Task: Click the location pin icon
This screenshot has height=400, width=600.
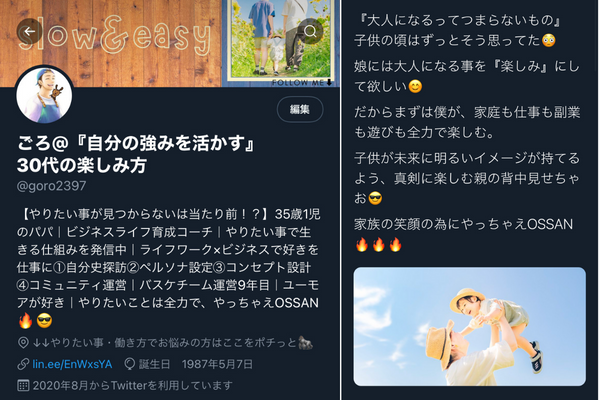Action: point(23,343)
